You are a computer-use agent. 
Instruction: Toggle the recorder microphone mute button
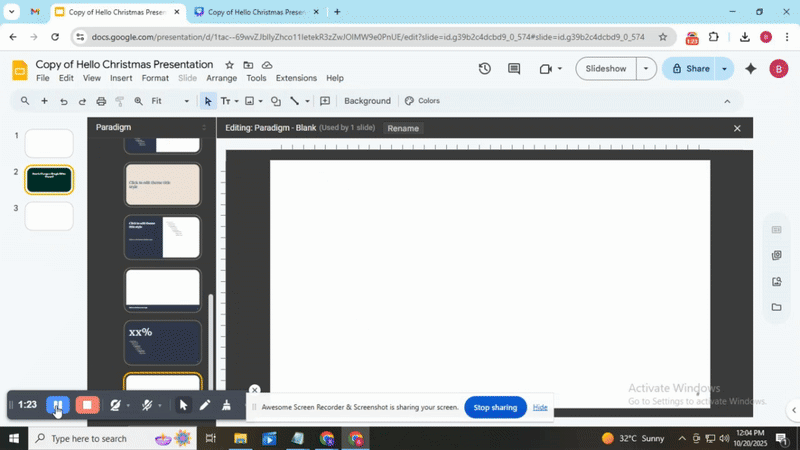point(147,405)
